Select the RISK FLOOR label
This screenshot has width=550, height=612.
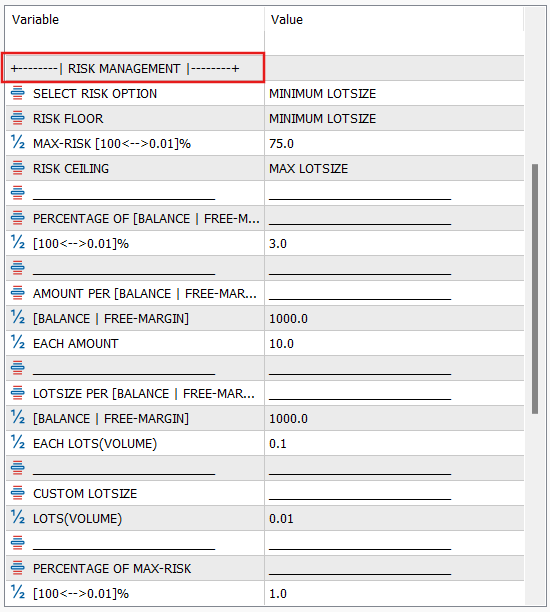tap(68, 119)
